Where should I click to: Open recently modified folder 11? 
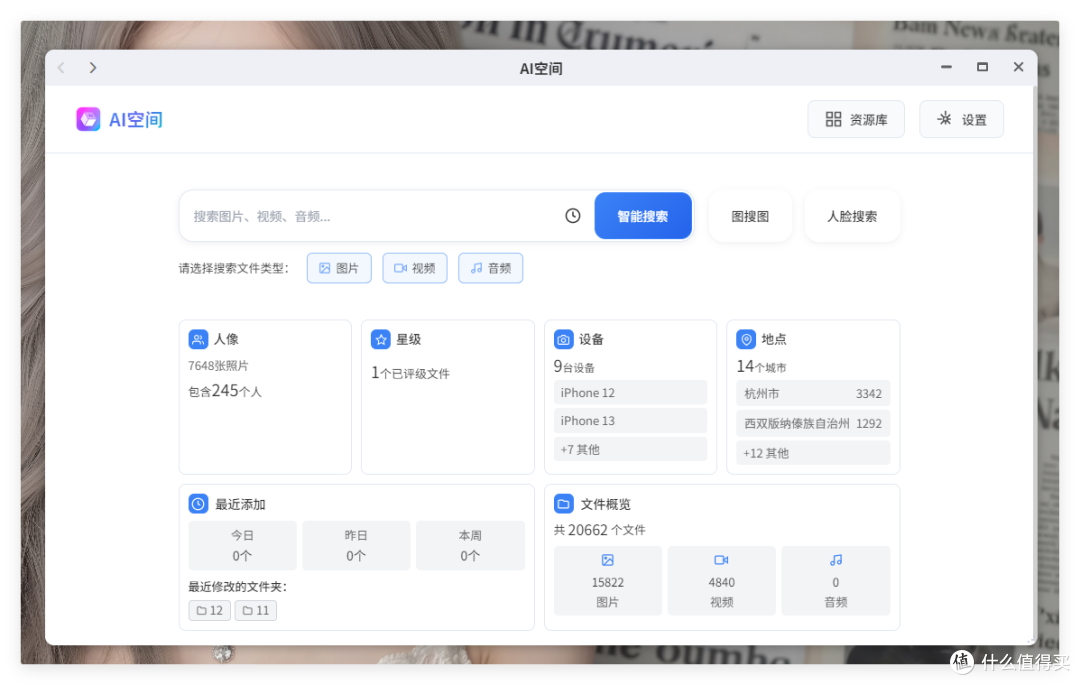(x=256, y=611)
